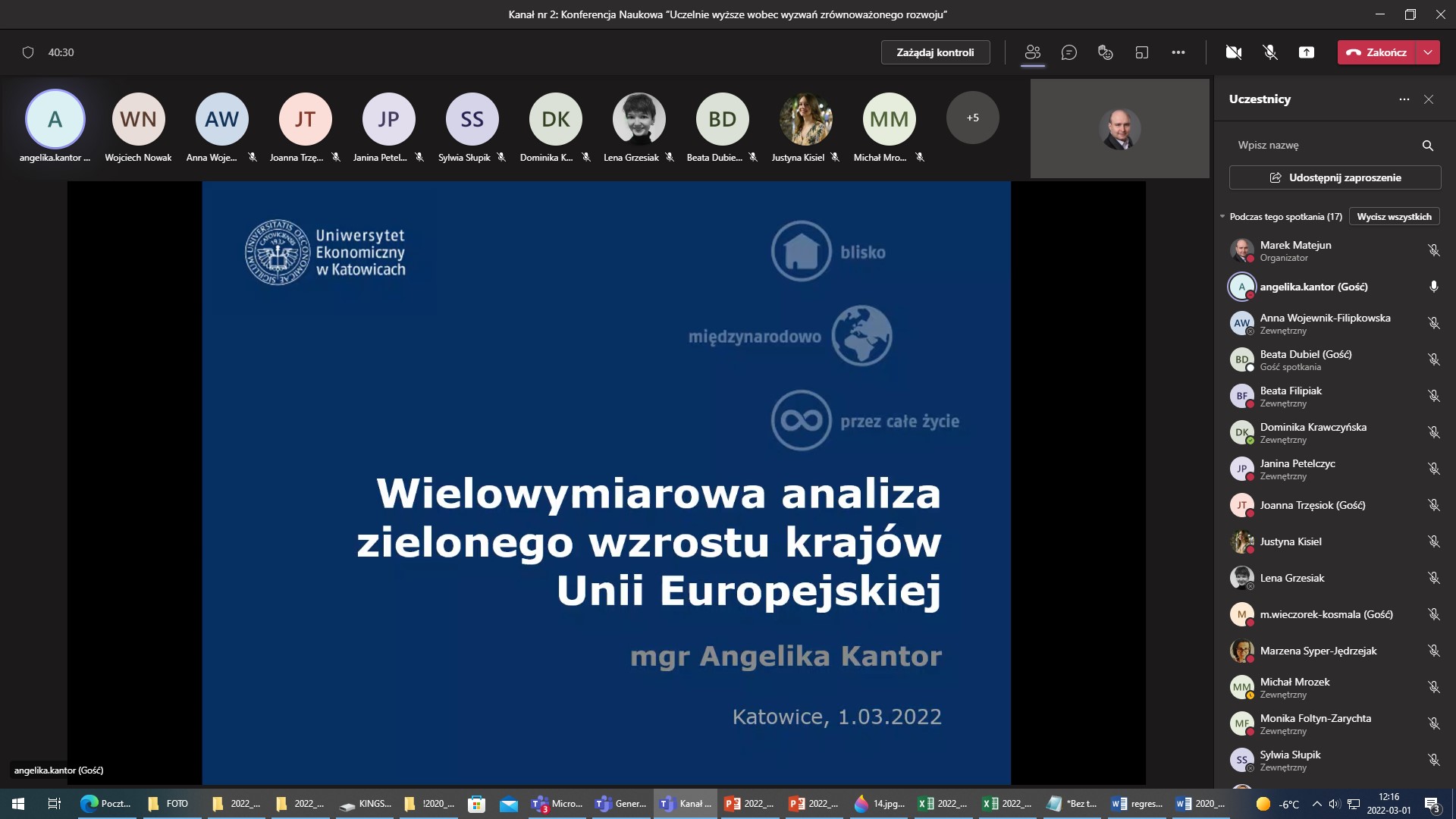Click Udostępnij zaproszenie button
The width and height of the screenshot is (1456, 819).
coord(1334,177)
